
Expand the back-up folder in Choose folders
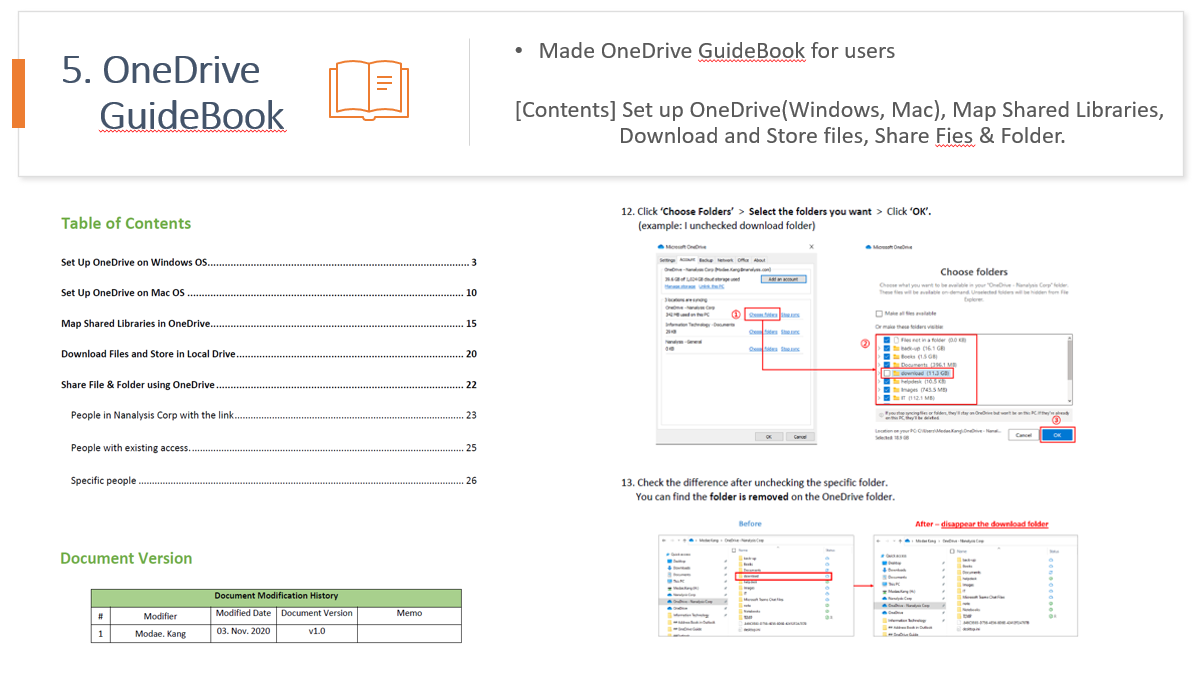pos(879,348)
